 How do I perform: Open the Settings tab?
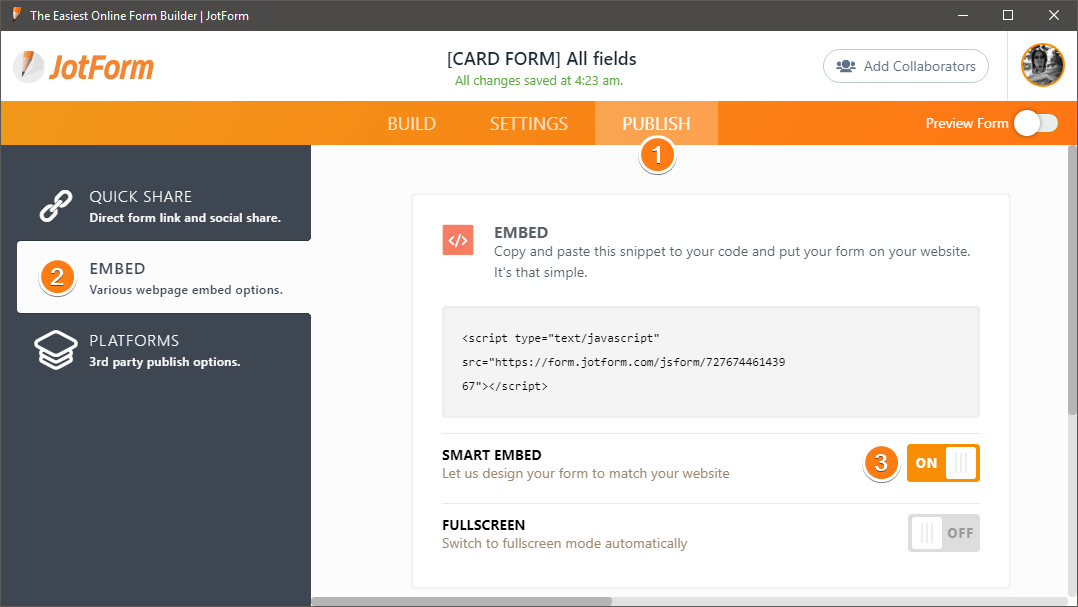(x=528, y=124)
